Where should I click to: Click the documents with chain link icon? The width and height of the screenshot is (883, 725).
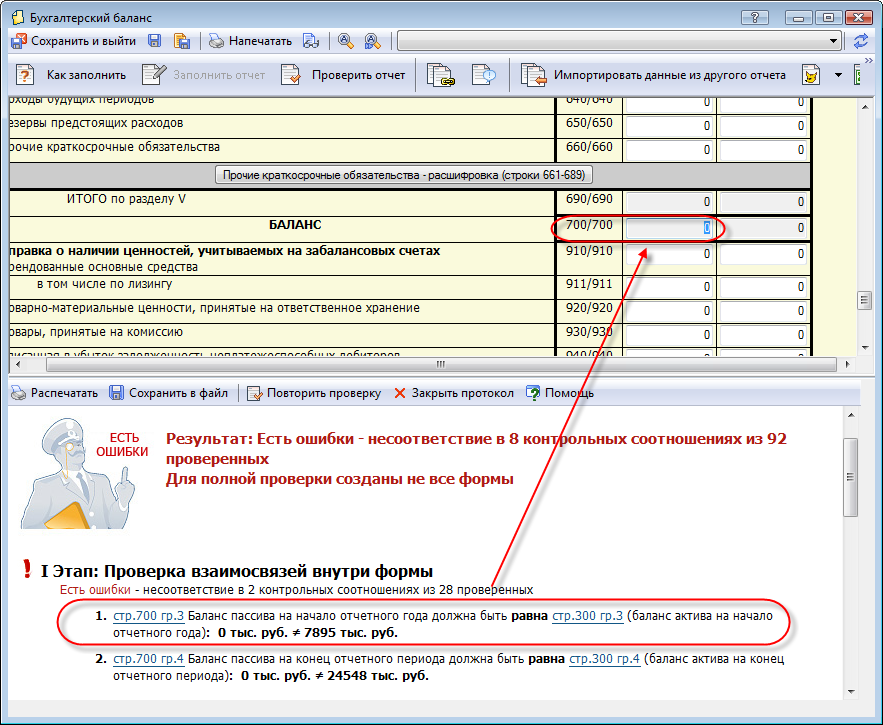[440, 75]
